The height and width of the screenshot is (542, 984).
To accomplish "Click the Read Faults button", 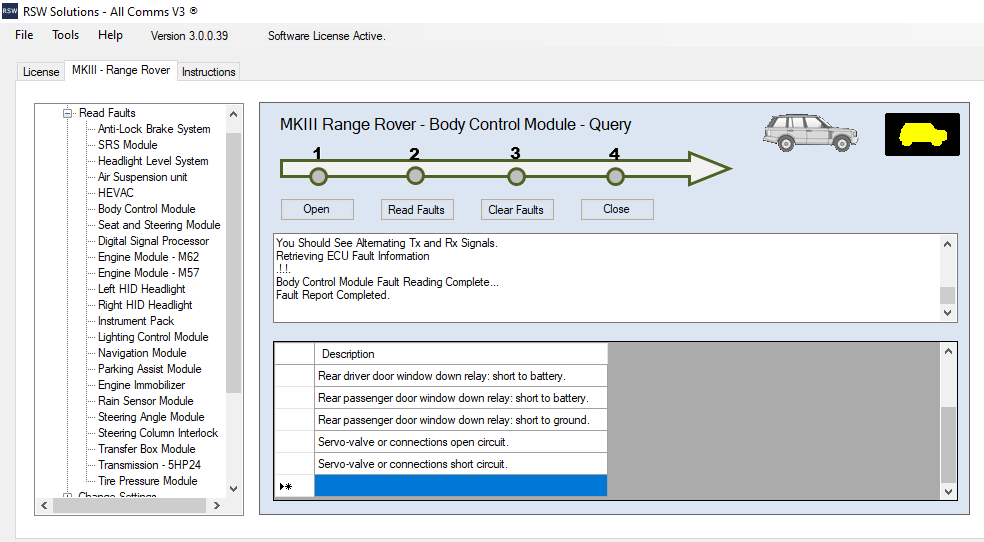I will (417, 210).
